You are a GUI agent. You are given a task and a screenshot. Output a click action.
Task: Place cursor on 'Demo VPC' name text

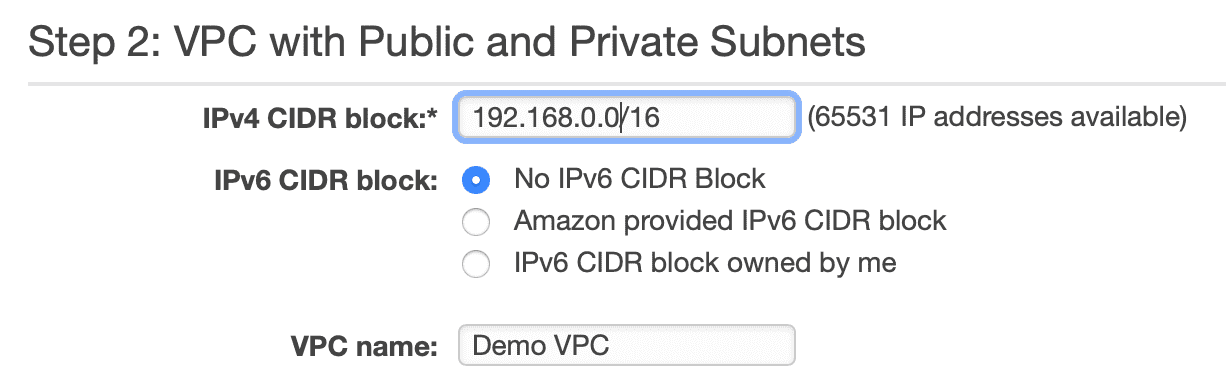(x=540, y=346)
